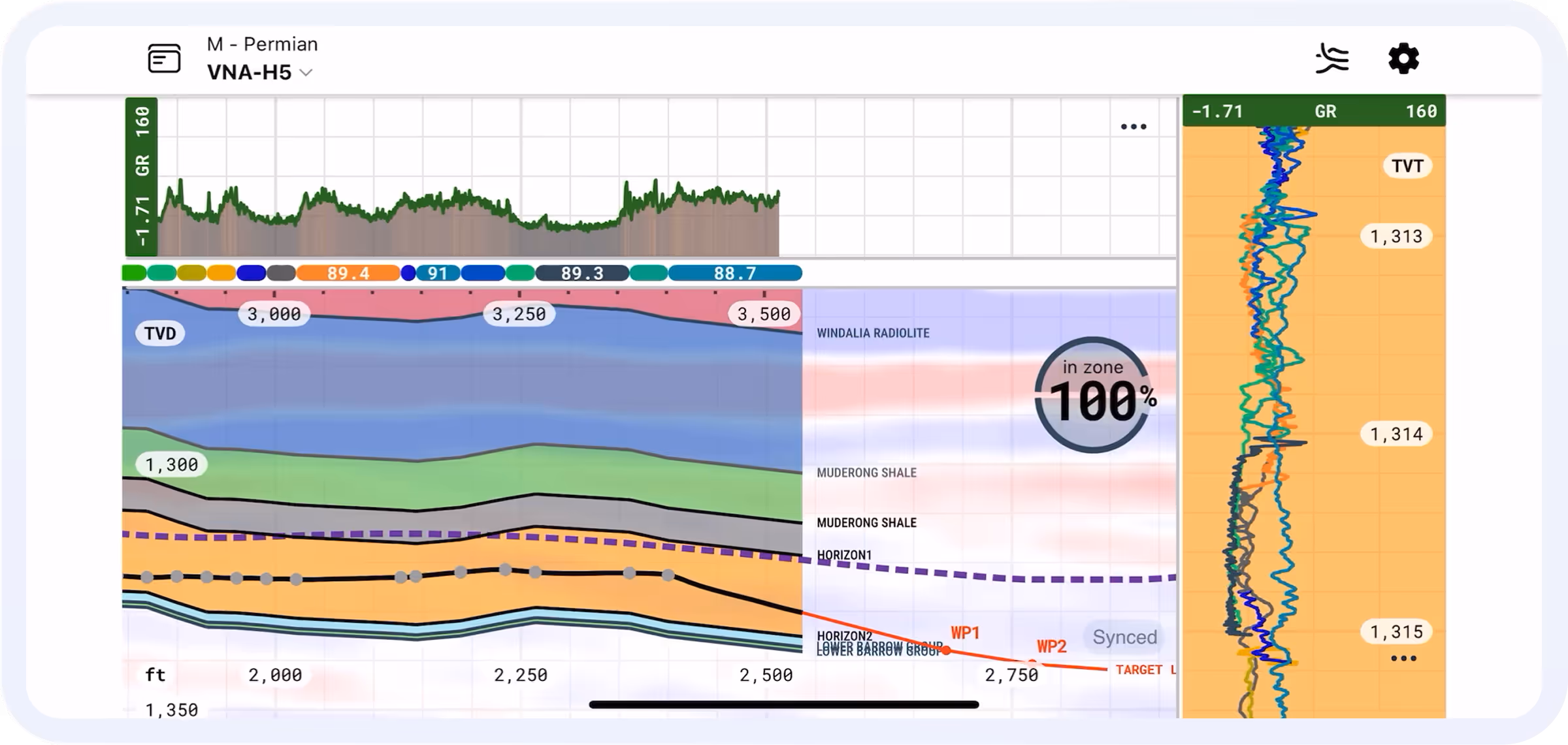Select the 91 blue segment pill
Screen dimensions: 1568x745
(x=437, y=273)
